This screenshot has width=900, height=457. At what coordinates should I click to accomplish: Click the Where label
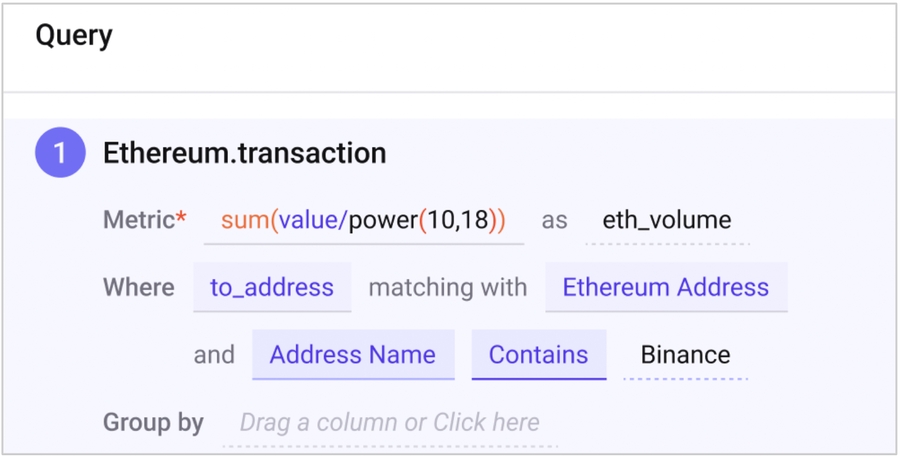(x=139, y=287)
